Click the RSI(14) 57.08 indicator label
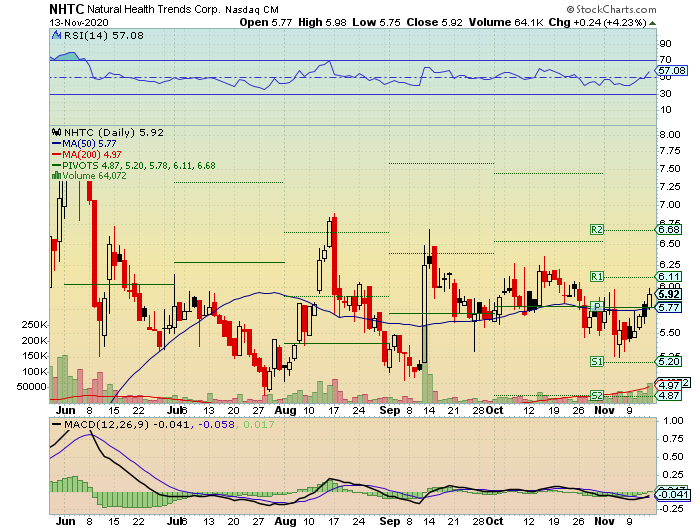Screen dimensions: 700x530 click(104, 36)
